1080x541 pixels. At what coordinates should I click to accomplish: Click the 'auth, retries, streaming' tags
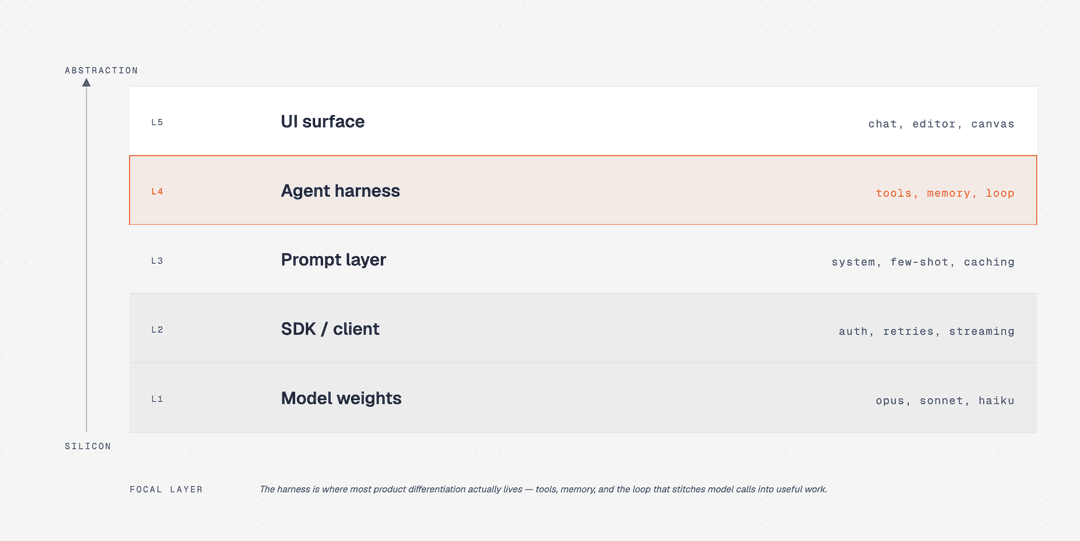(x=926, y=331)
